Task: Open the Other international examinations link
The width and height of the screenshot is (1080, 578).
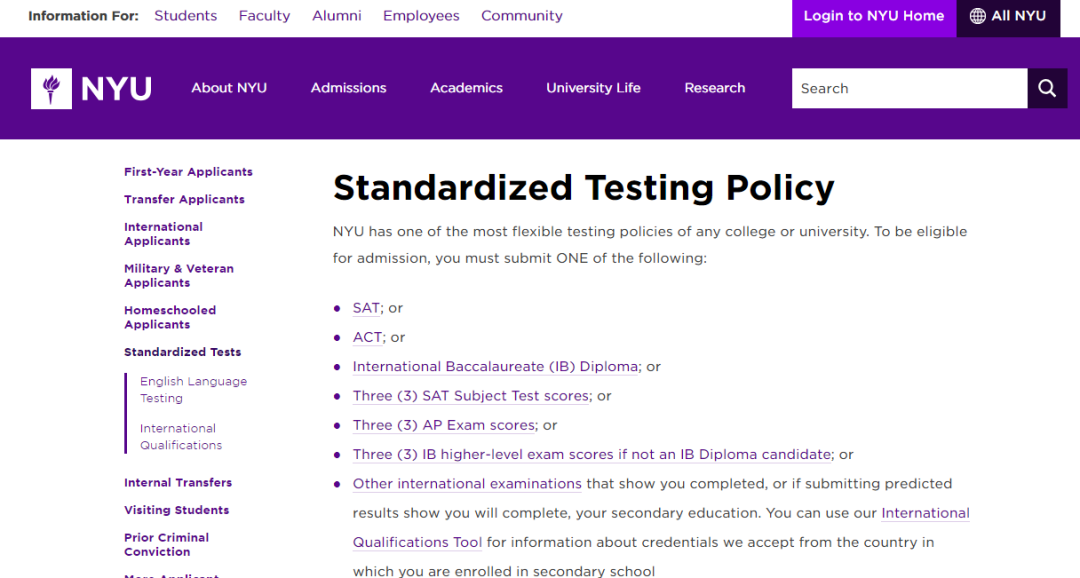Action: [x=467, y=484]
